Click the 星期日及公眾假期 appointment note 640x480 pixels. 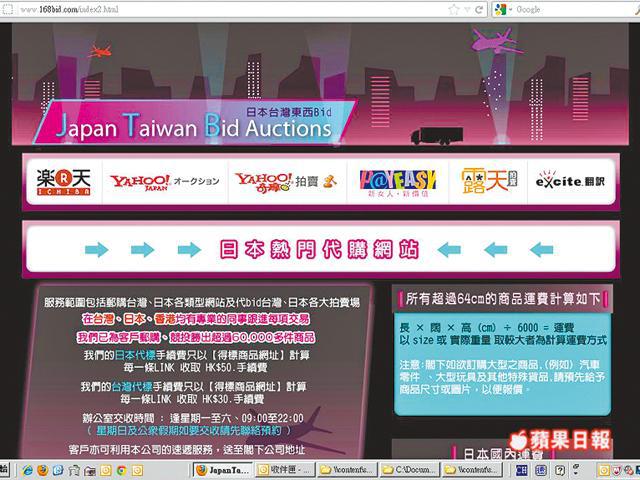(x=189, y=430)
